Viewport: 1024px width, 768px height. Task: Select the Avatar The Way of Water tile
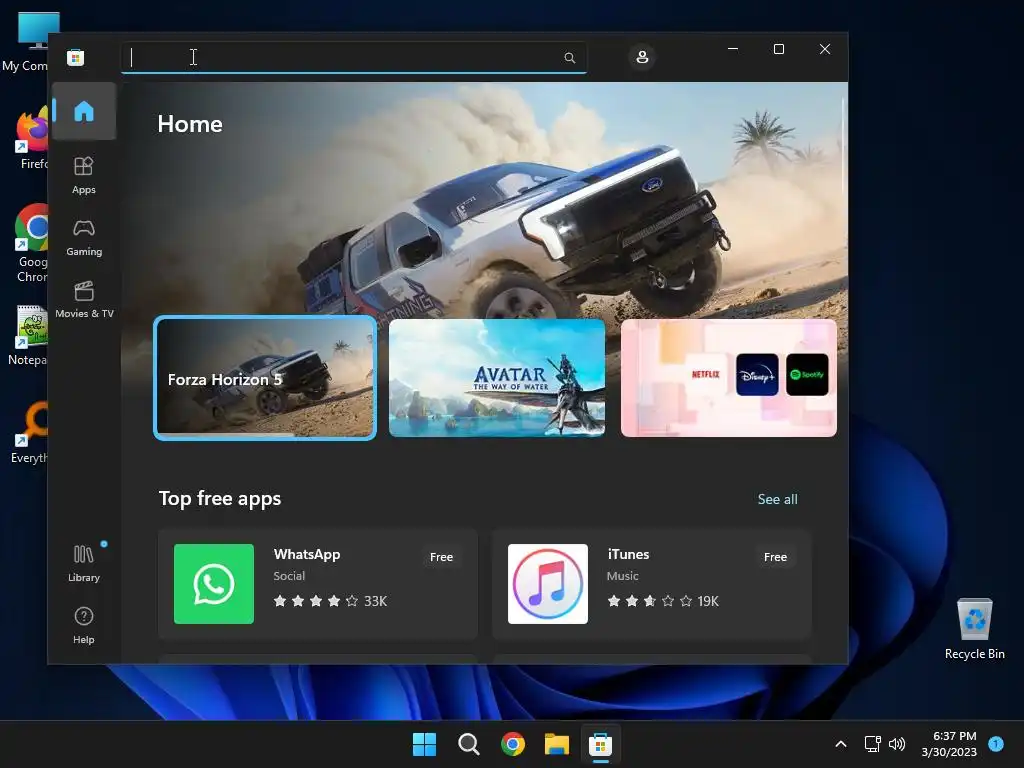497,378
